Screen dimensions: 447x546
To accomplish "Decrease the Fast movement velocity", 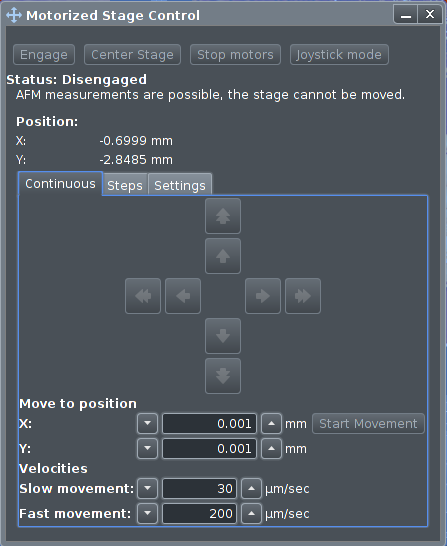I will (x=148, y=514).
